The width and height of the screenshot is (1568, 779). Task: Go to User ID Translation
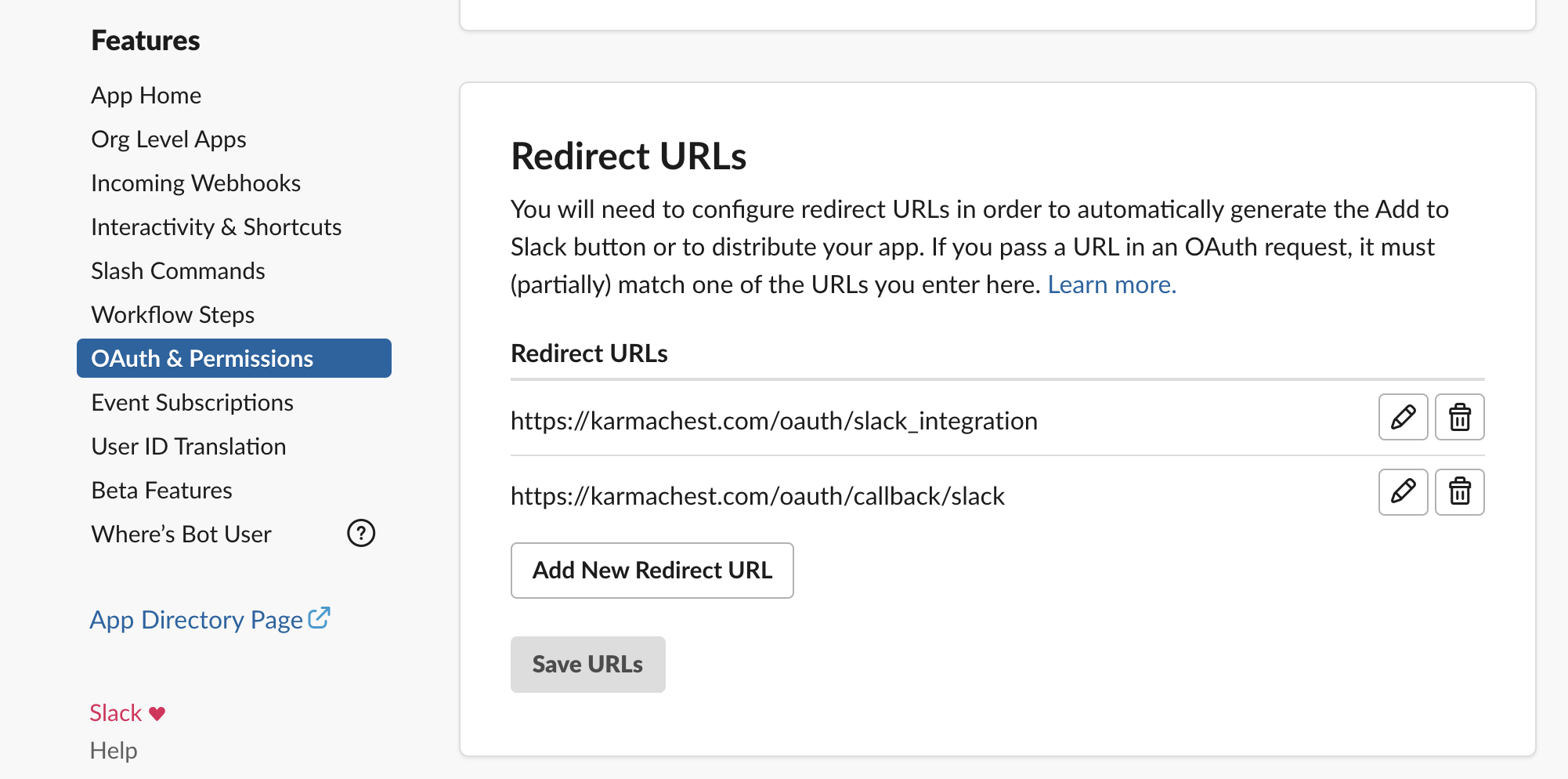click(x=189, y=447)
